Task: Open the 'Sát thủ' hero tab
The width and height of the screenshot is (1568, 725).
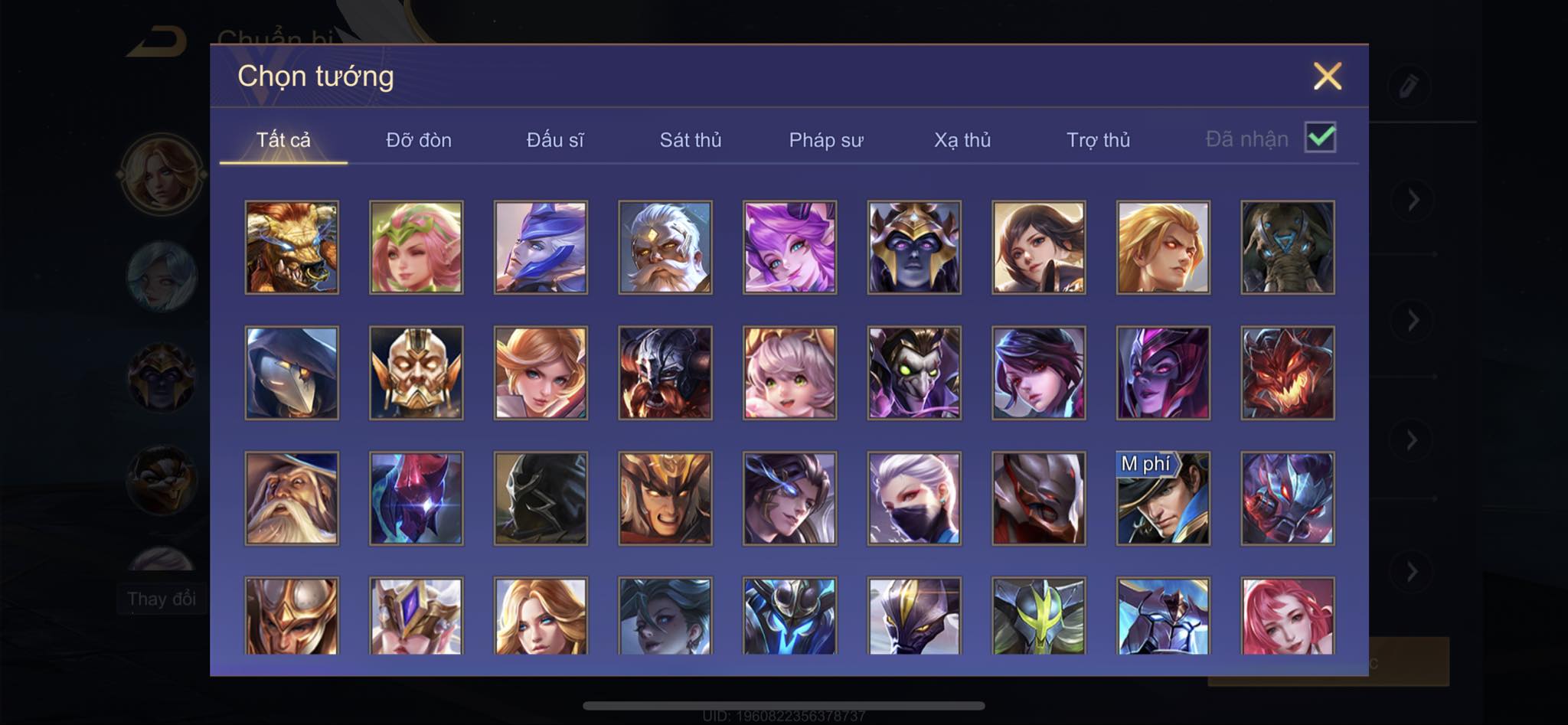Action: (x=691, y=140)
